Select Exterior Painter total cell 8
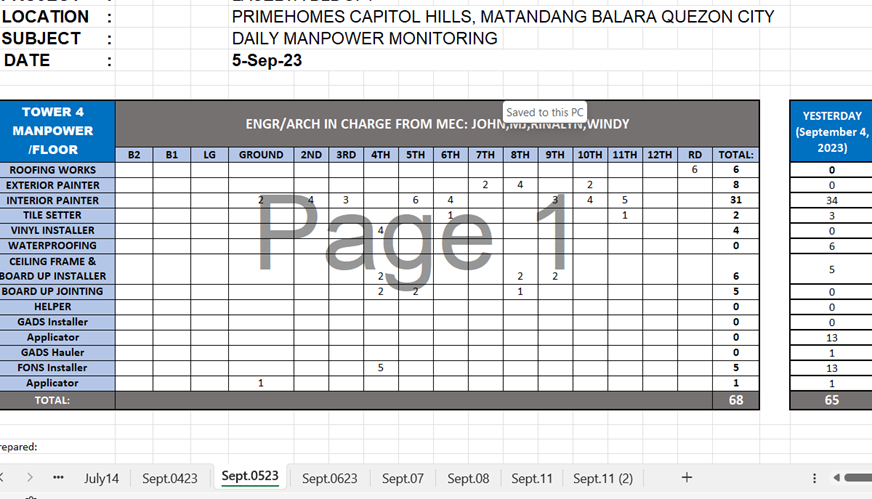872x499 pixels. (x=736, y=185)
